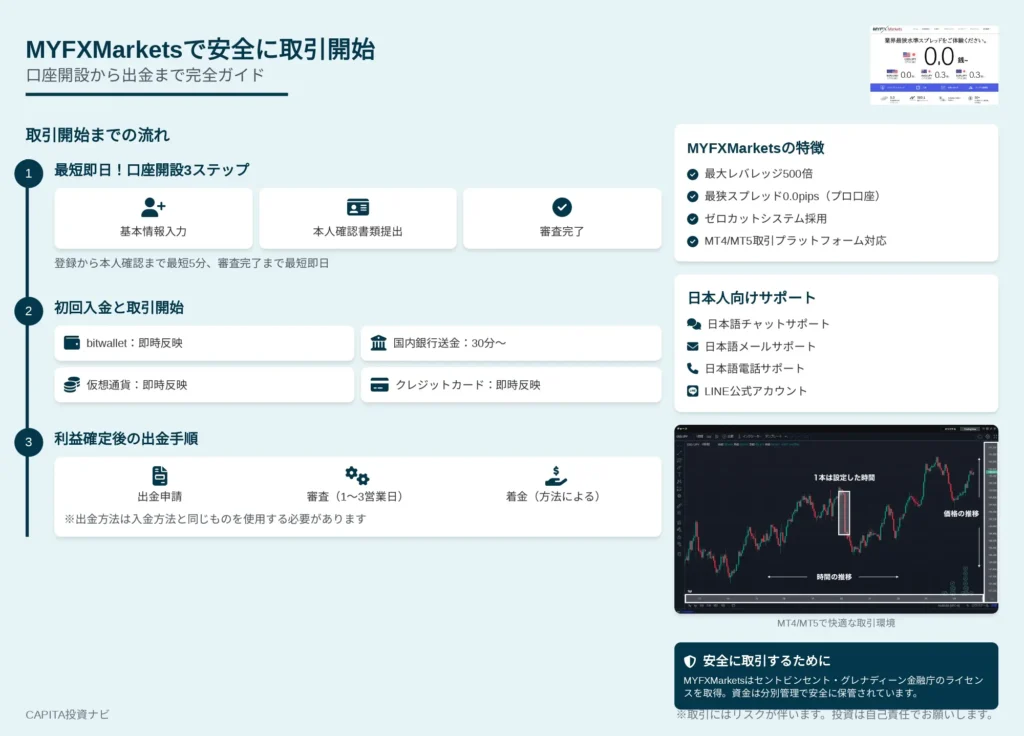This screenshot has height=736, width=1024.
Task: Click the shield icon beside 安全に取引するために
Action: 690,661
